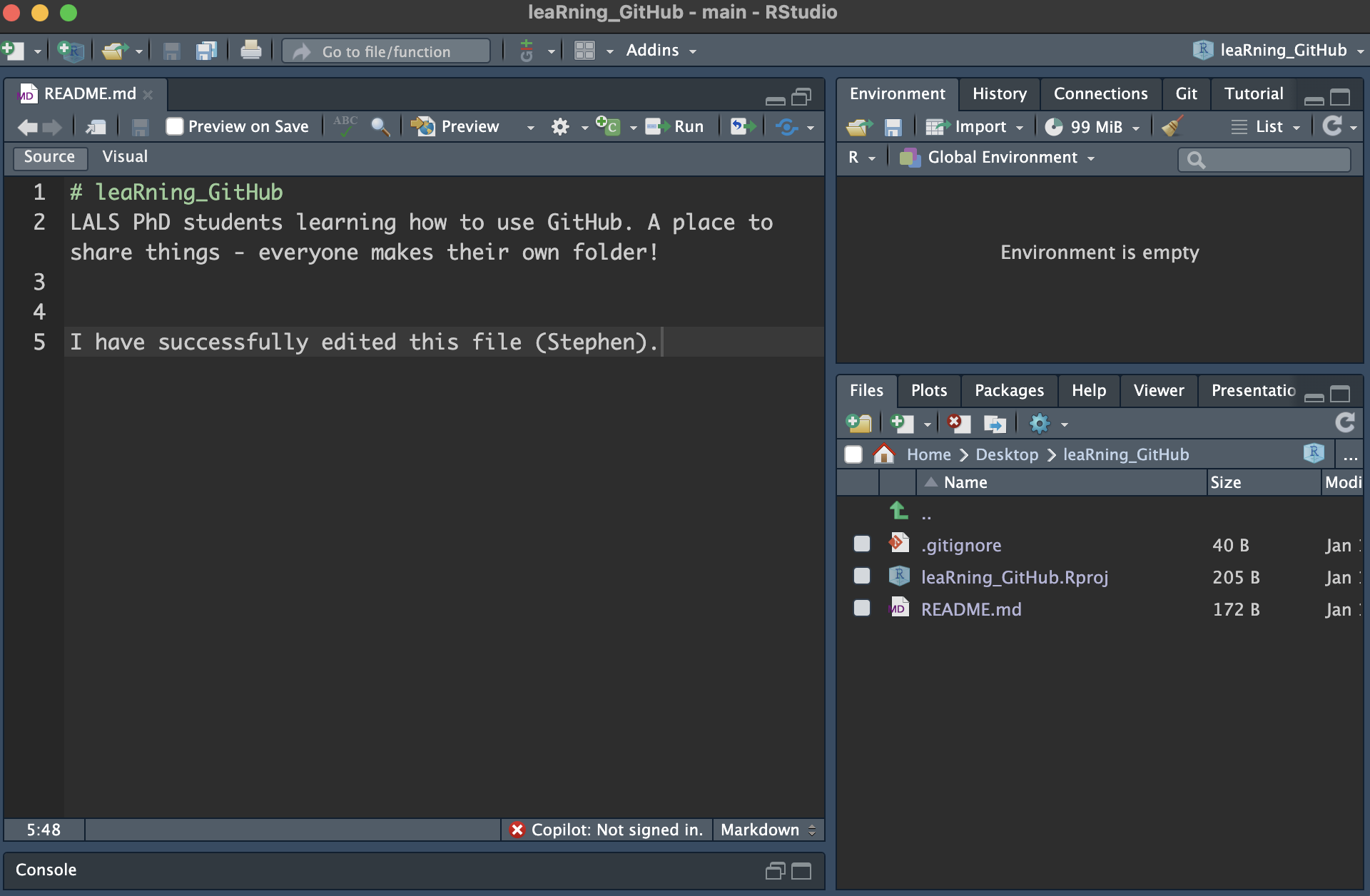Open the Plots tab
This screenshot has height=896, width=1370.
click(928, 391)
